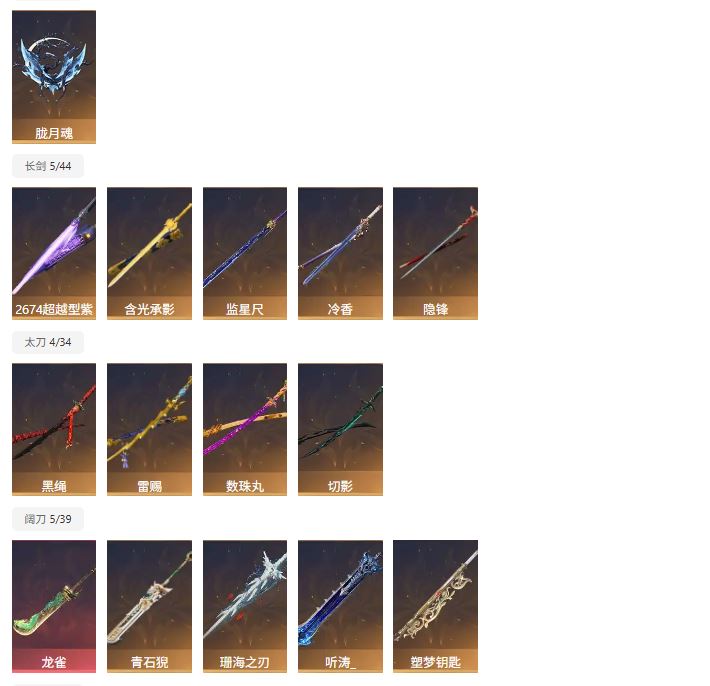Click the 切影 name caption
Screen dimensions: 710x686
point(341,486)
